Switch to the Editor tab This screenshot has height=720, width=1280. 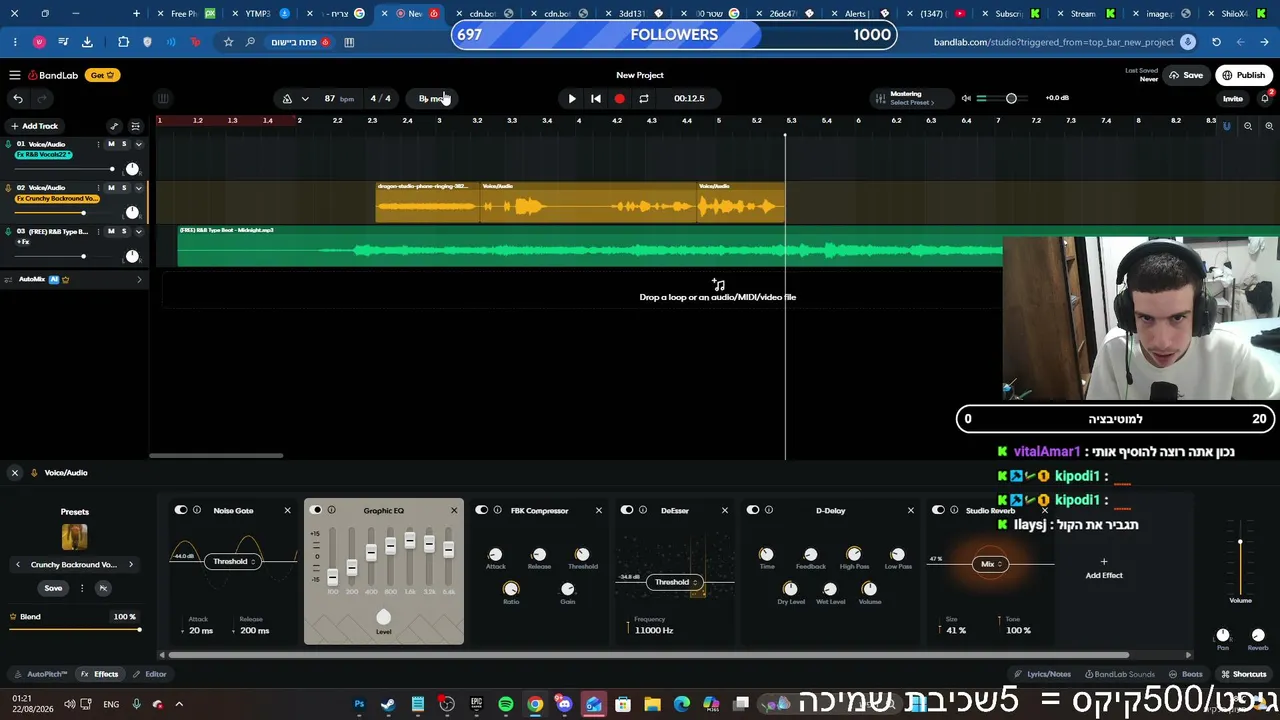pyautogui.click(x=150, y=674)
